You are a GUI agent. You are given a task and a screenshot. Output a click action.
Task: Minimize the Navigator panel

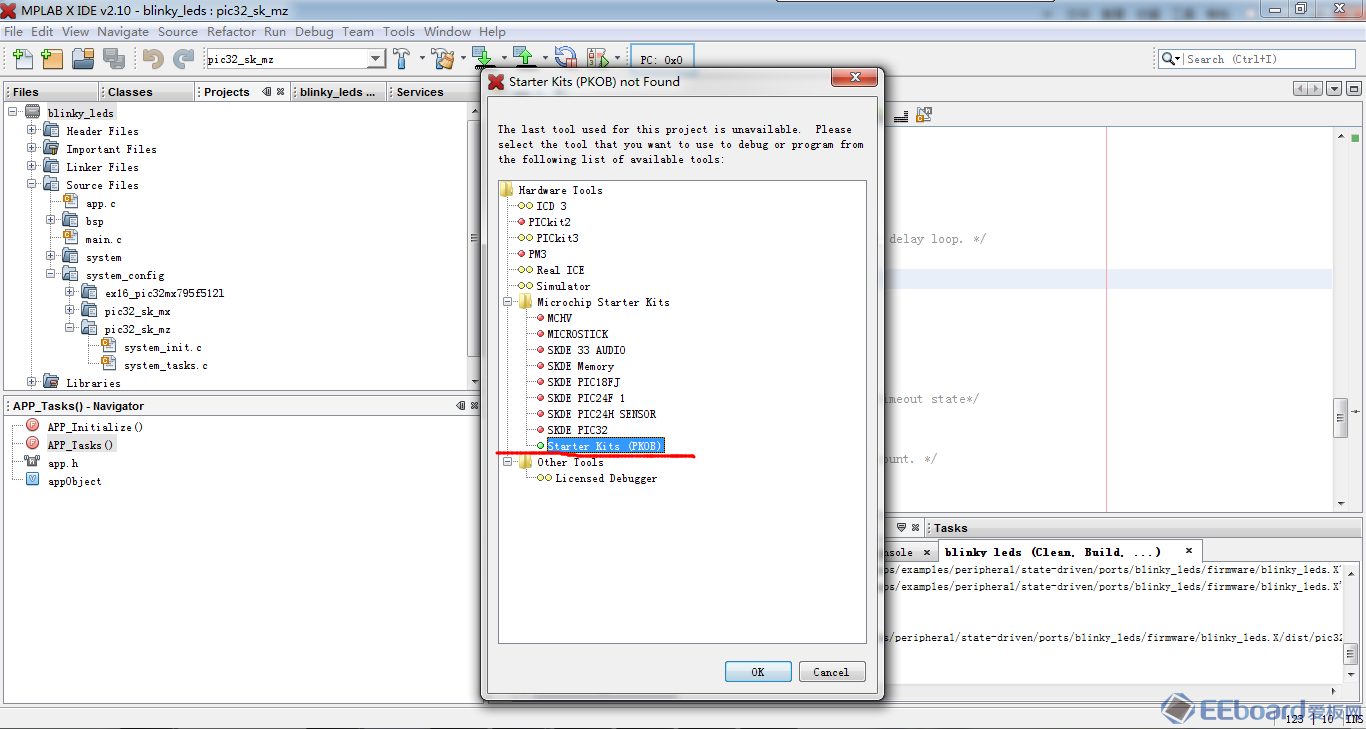[x=461, y=406]
